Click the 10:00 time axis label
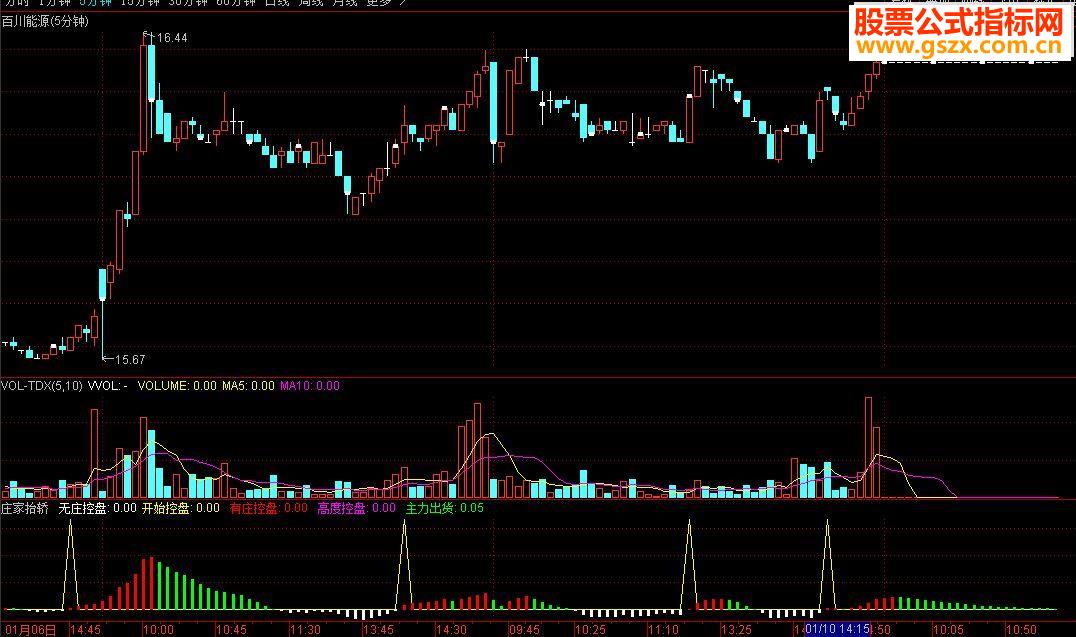This screenshot has height=637, width=1076. pyautogui.click(x=159, y=629)
